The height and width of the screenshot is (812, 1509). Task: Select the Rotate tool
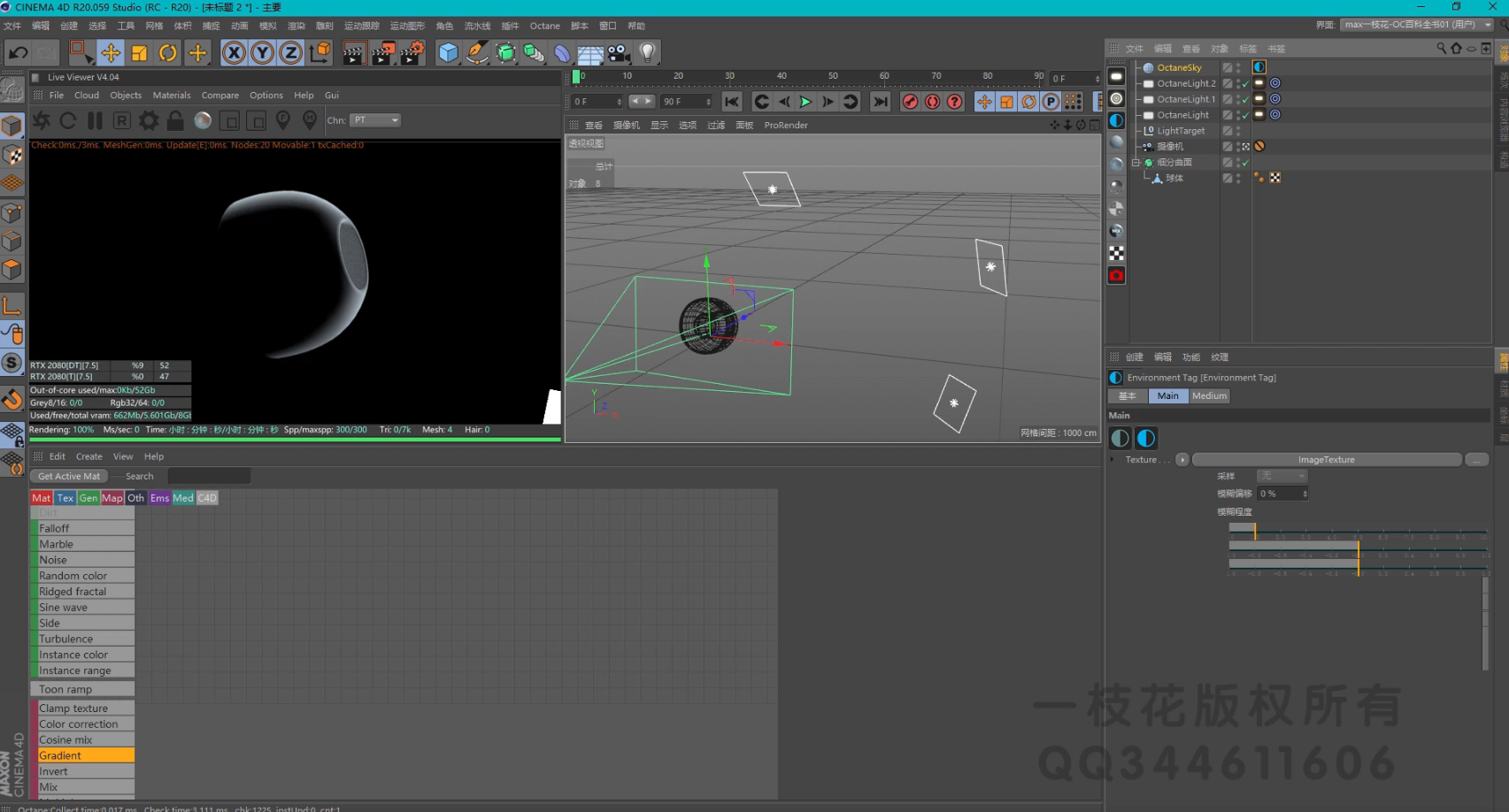[168, 53]
